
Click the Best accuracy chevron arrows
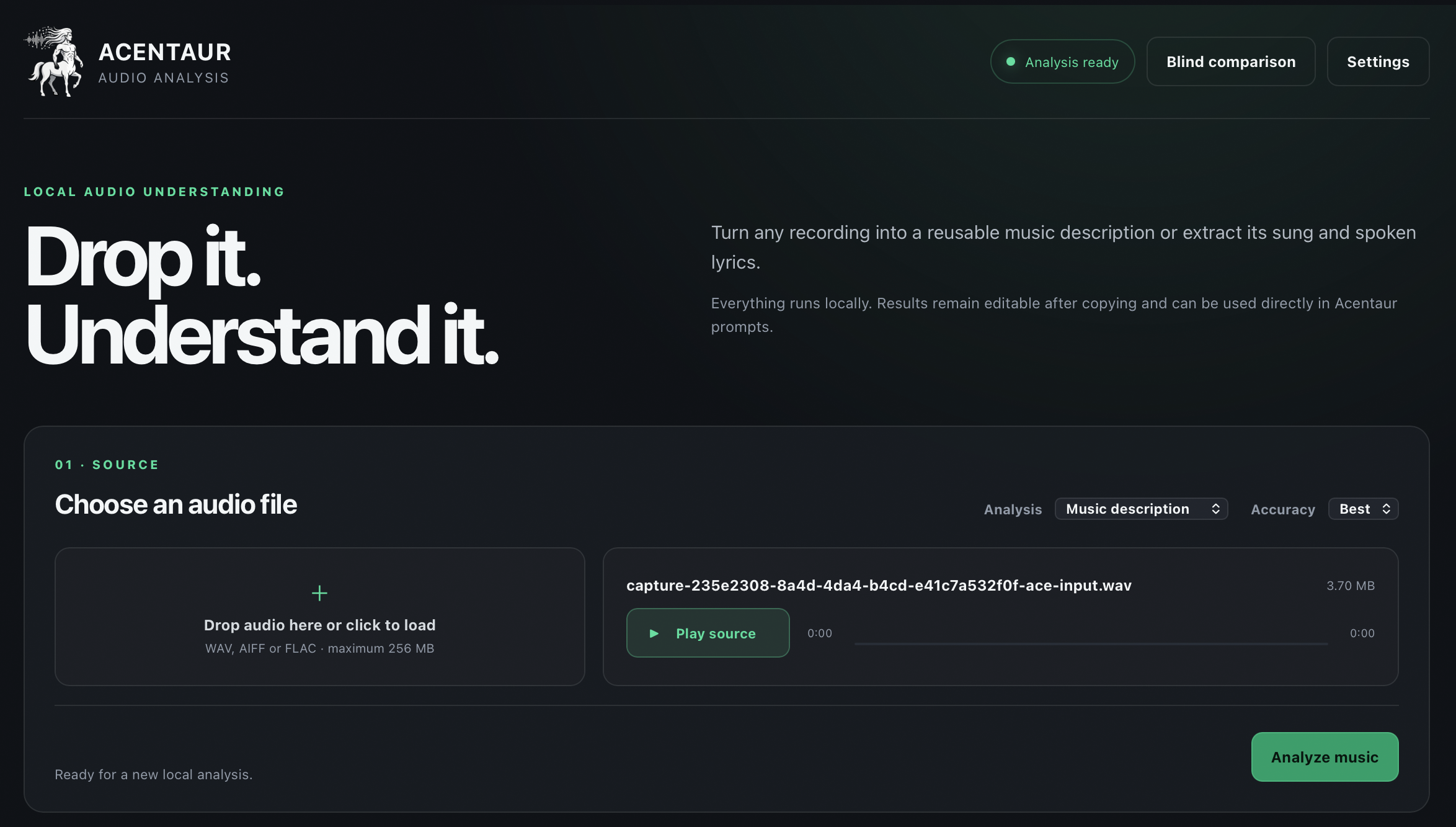tap(1386, 509)
